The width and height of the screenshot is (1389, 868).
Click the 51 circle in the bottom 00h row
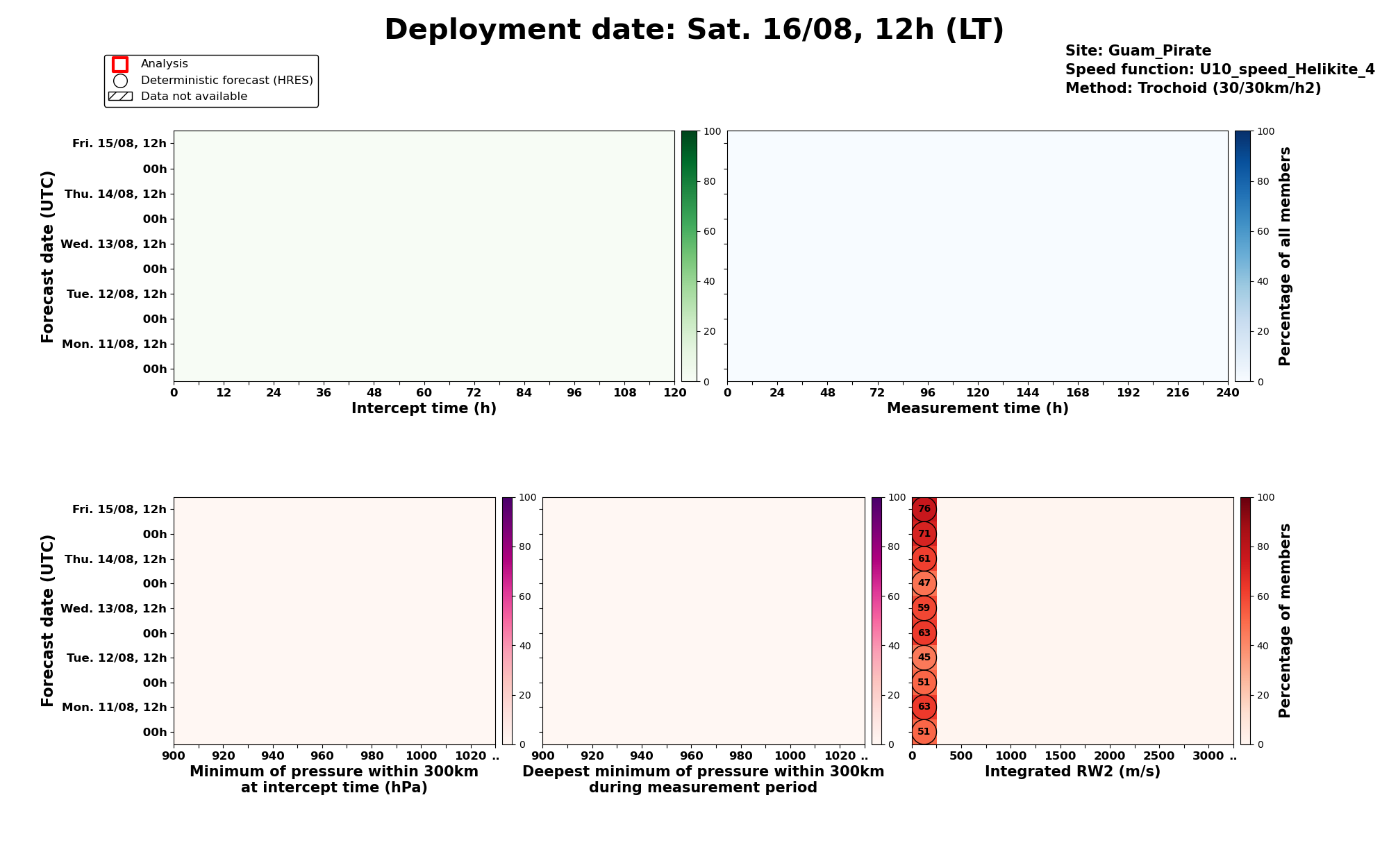tap(924, 732)
